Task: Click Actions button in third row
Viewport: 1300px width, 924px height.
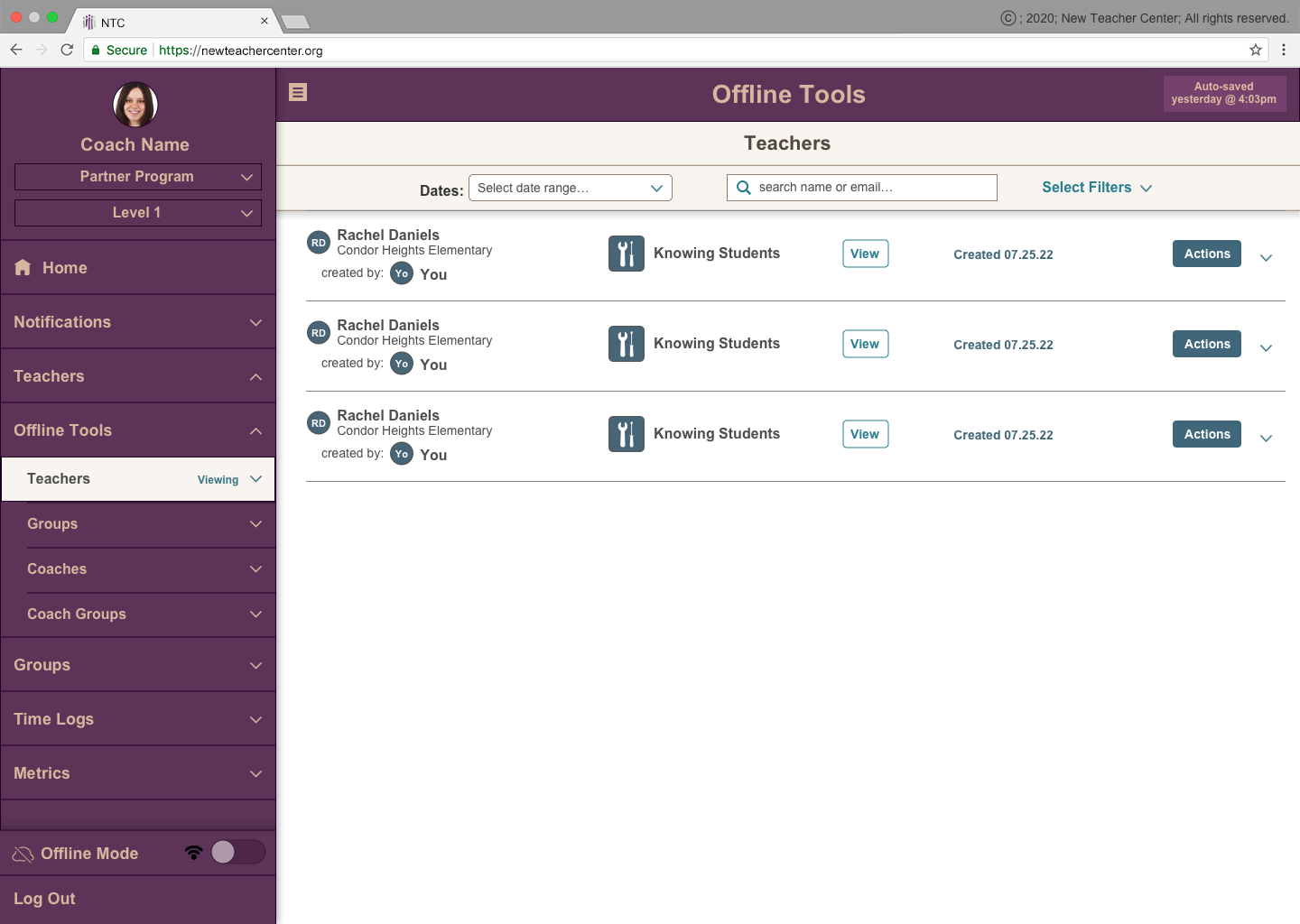Action: pyautogui.click(x=1207, y=434)
